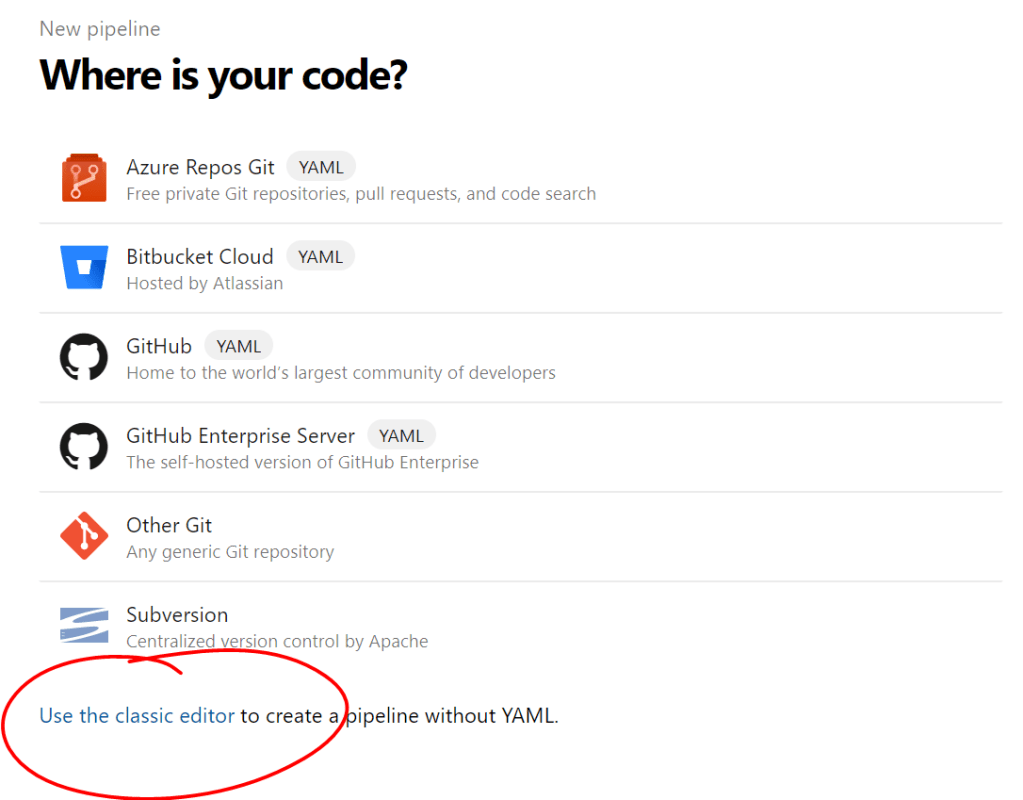1023x800 pixels.
Task: Select the GitHub source title
Action: point(159,346)
